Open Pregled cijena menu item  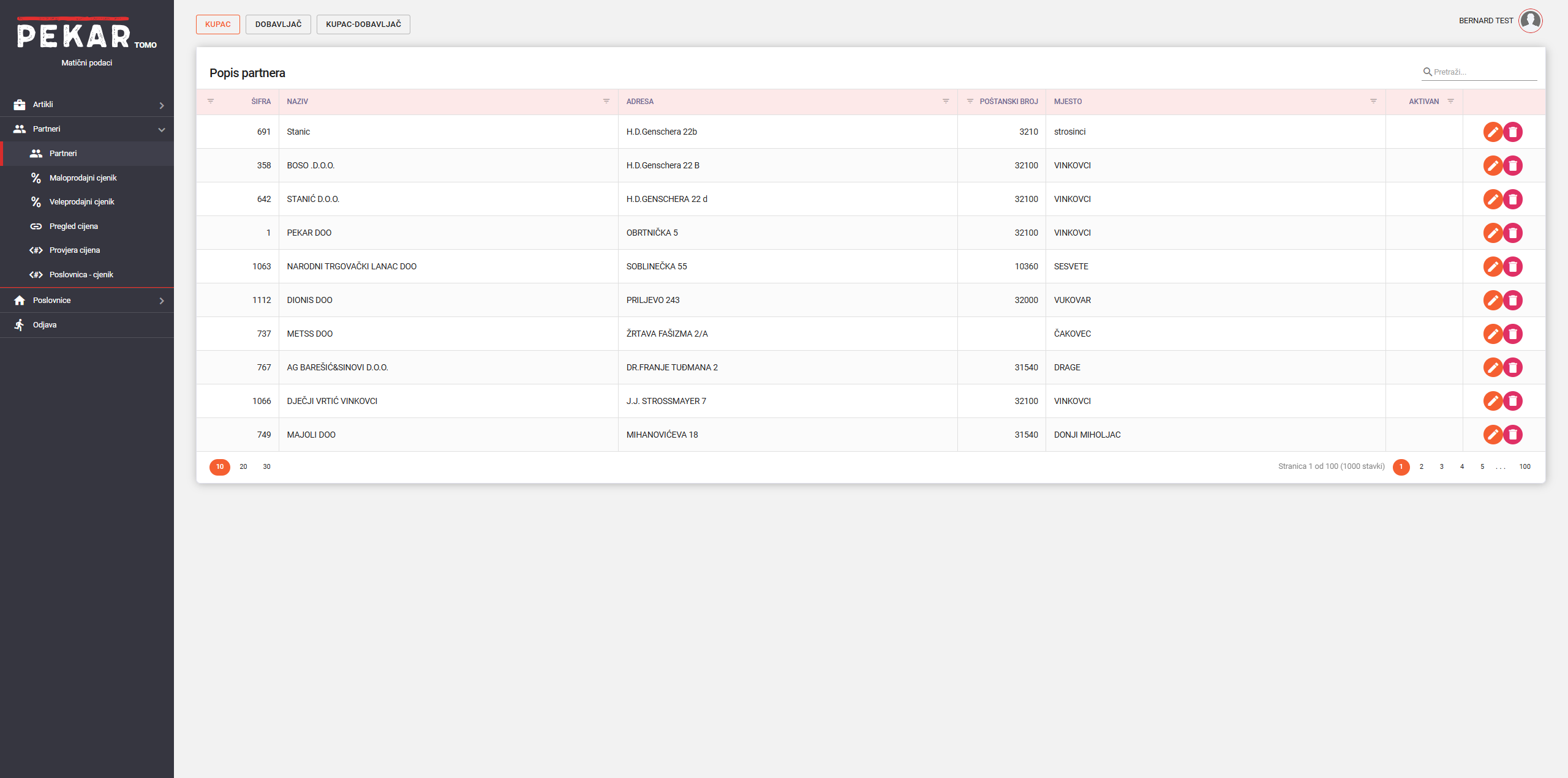(73, 226)
